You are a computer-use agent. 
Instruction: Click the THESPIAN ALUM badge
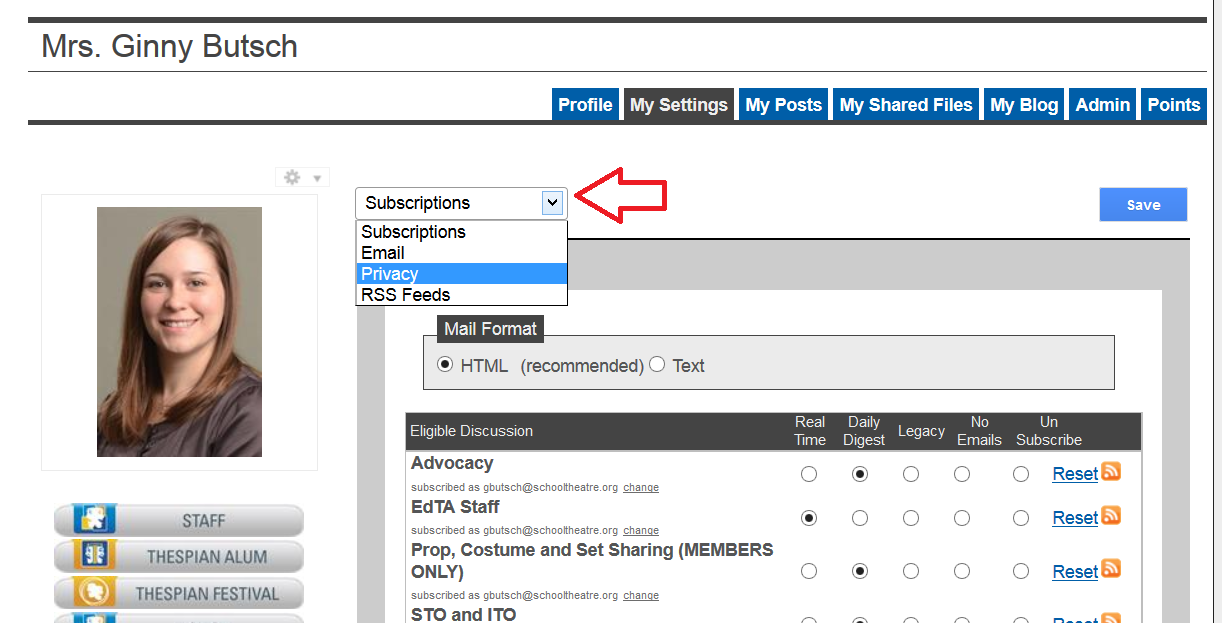[x=179, y=557]
